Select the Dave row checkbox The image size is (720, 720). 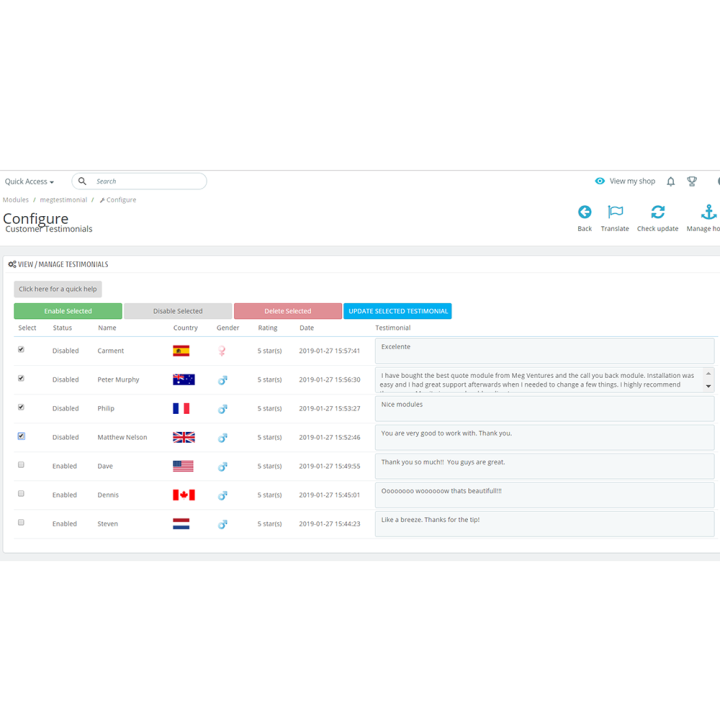click(x=21, y=465)
